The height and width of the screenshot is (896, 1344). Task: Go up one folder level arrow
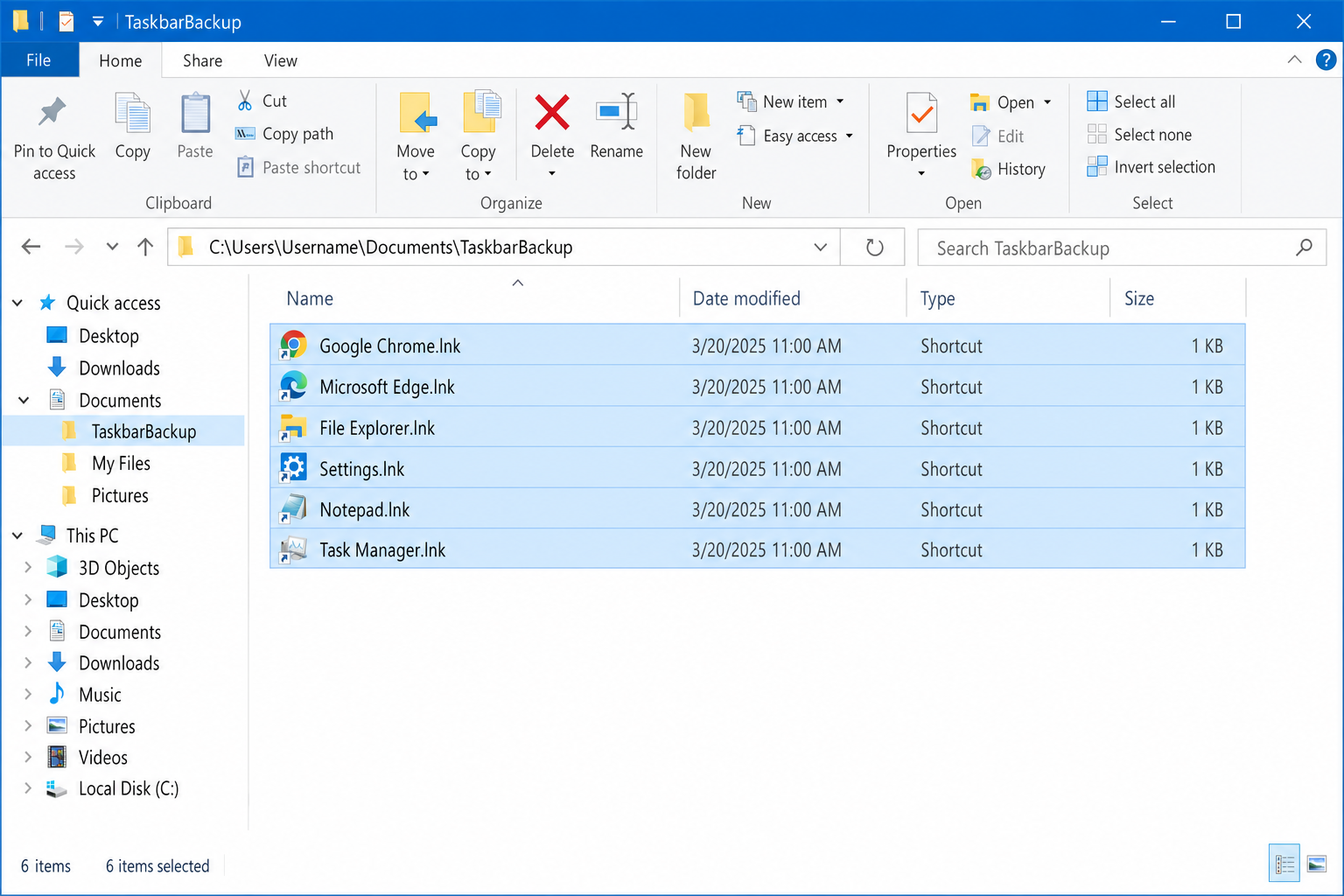coord(145,247)
